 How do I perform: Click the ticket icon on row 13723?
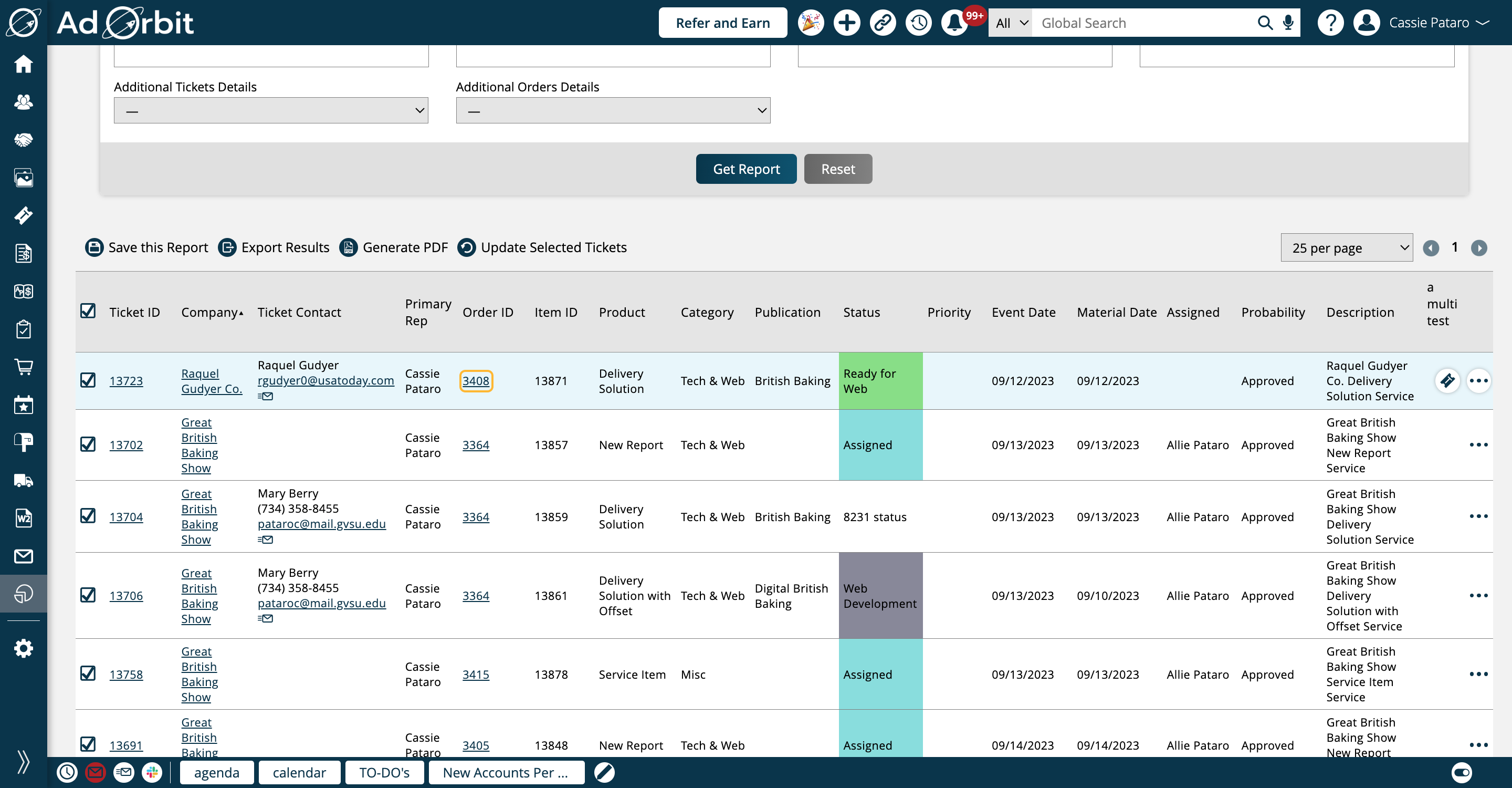[x=1447, y=380]
